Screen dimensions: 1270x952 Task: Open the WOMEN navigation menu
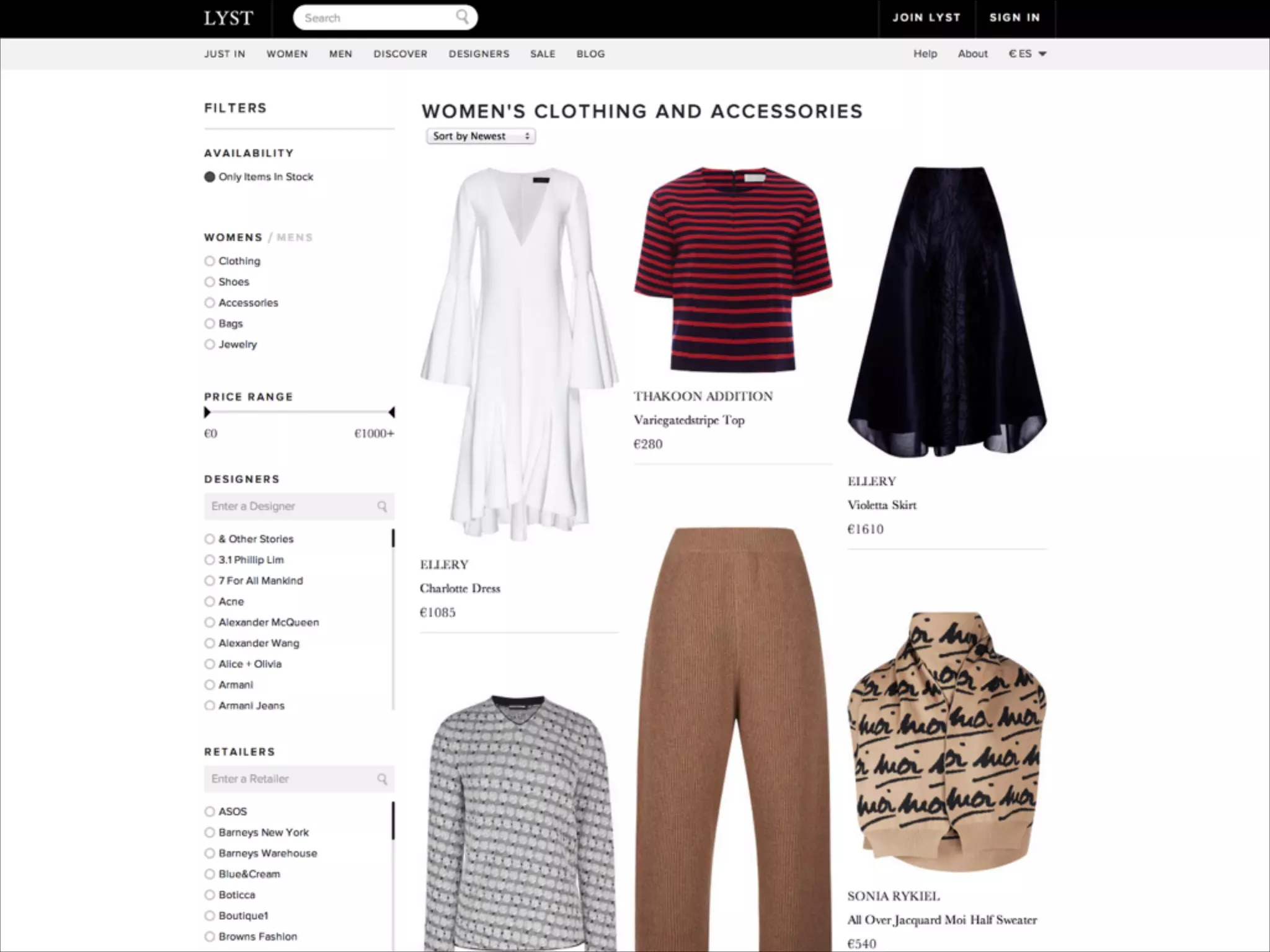287,54
